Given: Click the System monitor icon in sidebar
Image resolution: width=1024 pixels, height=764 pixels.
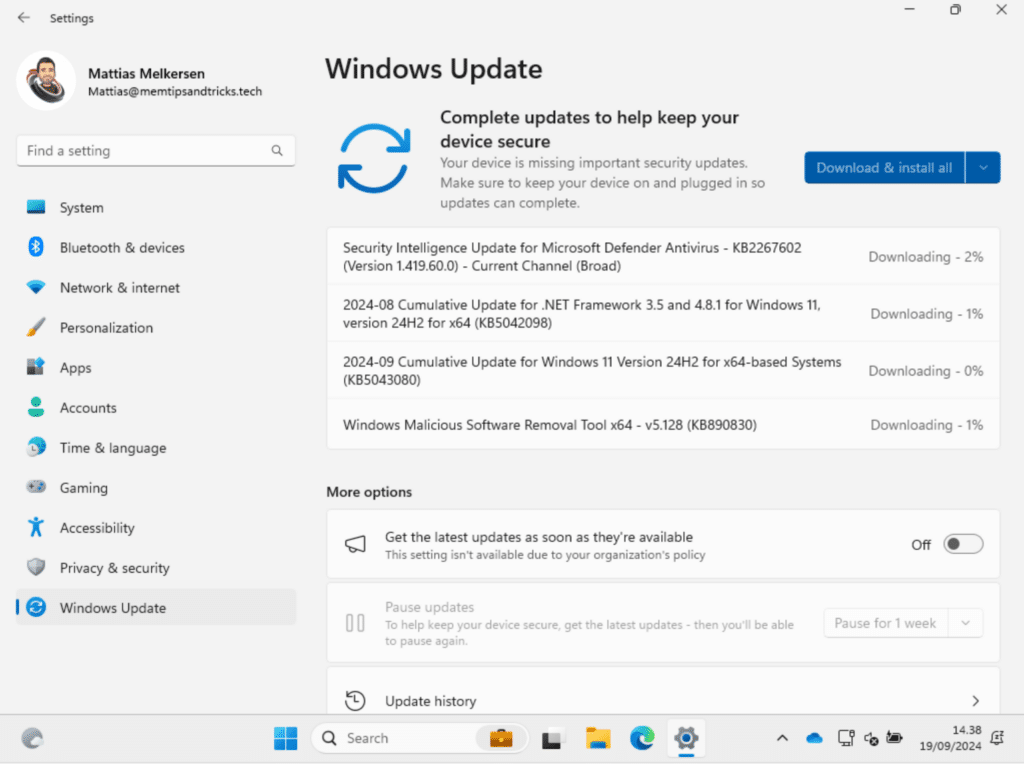Looking at the screenshot, I should 36,208.
